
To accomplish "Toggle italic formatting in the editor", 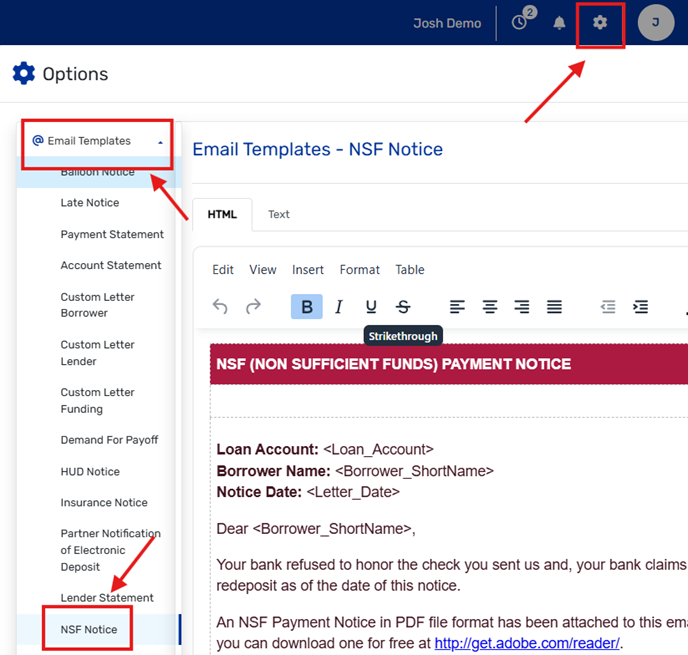I will click(x=339, y=307).
